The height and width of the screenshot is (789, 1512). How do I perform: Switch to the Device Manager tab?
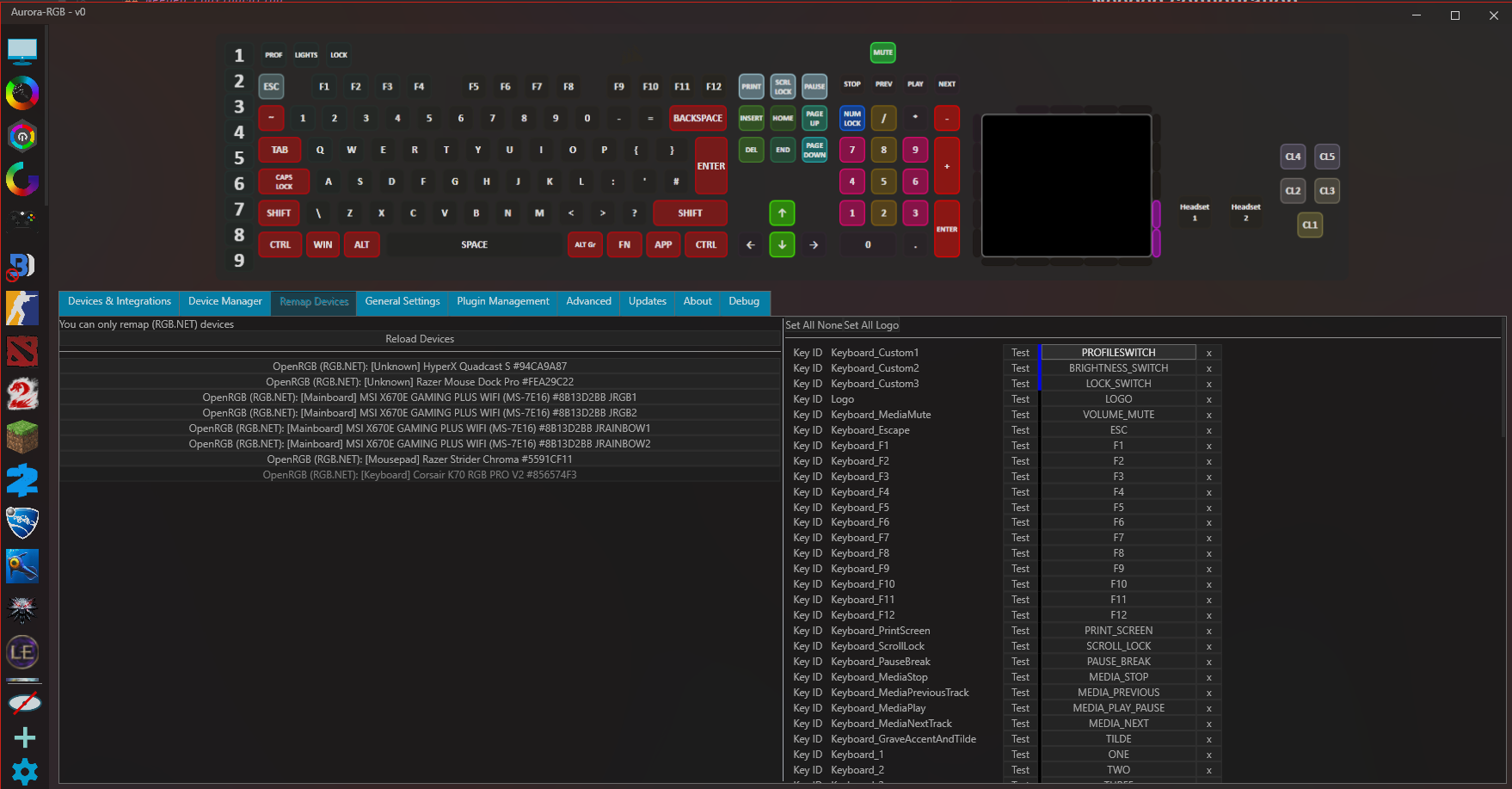coord(224,302)
